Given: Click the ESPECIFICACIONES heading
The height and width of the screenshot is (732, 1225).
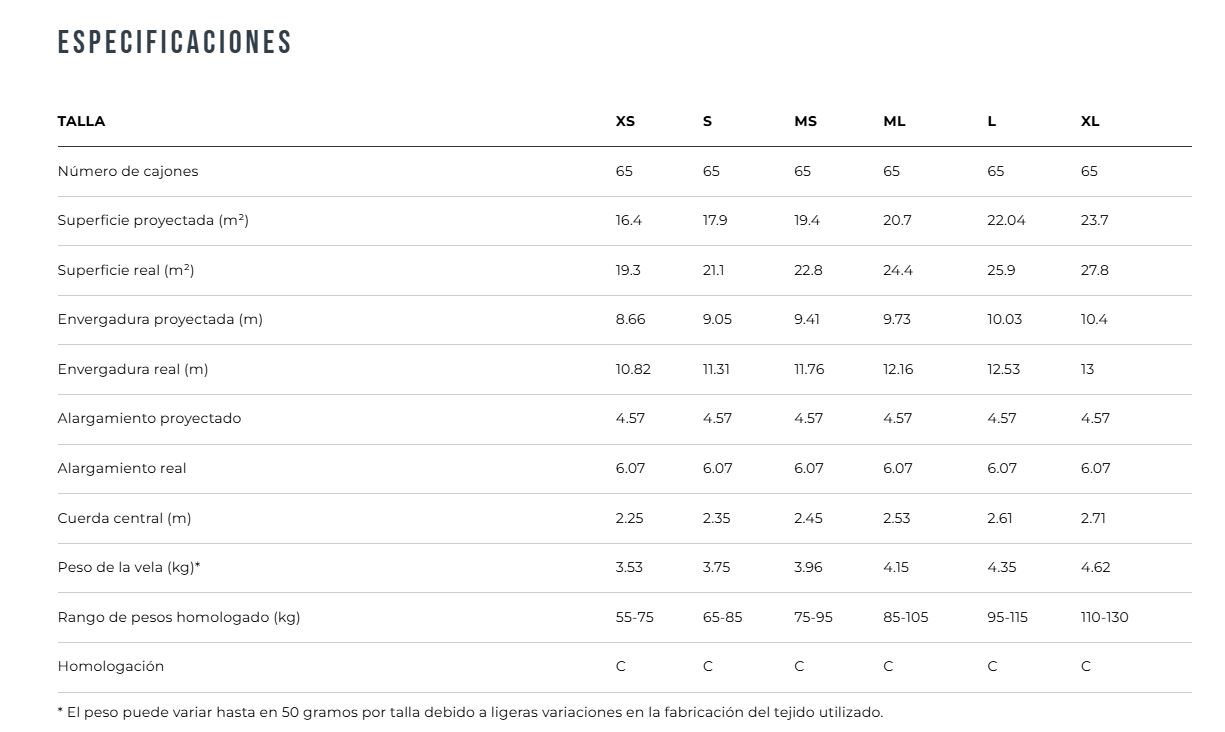Looking at the screenshot, I should (175, 42).
